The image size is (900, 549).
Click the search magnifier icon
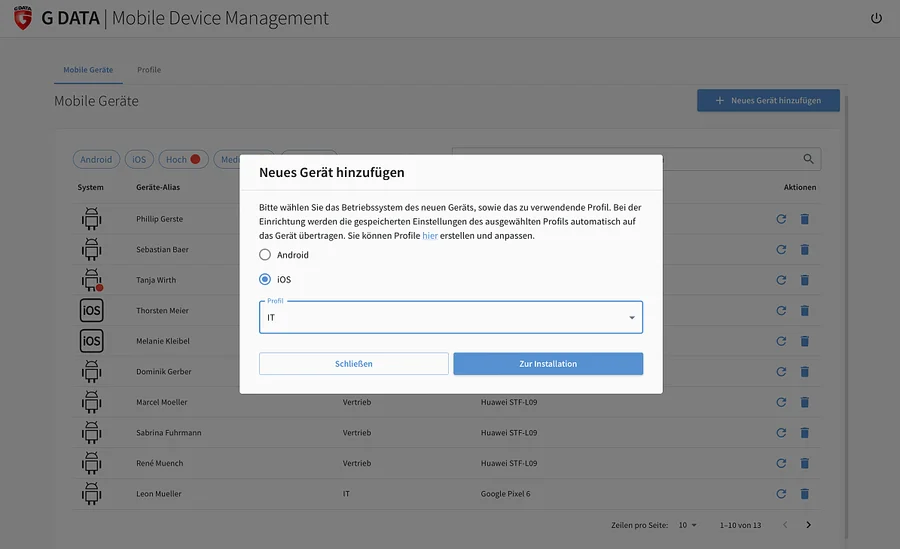pyautogui.click(x=808, y=159)
